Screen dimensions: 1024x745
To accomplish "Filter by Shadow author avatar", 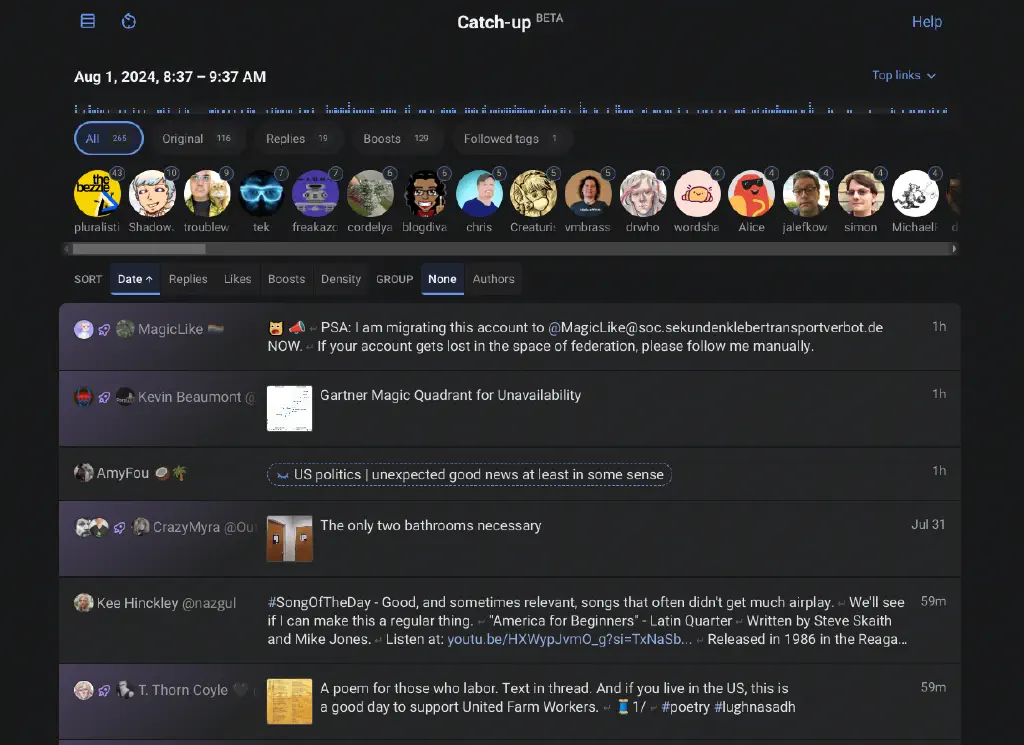I will tap(152, 193).
